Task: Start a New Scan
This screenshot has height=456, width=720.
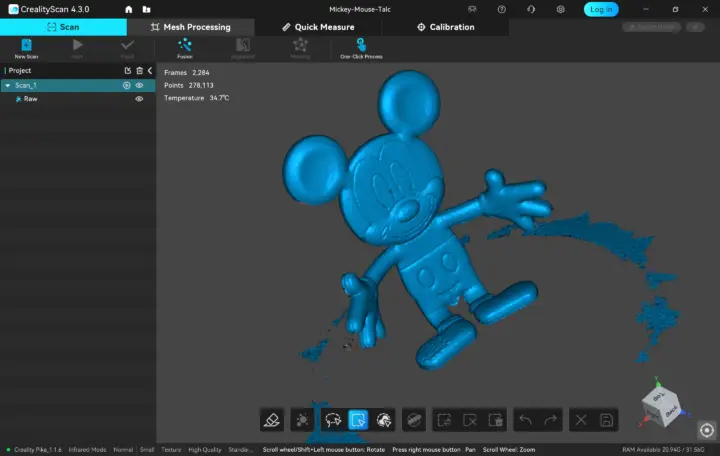Action: tap(26, 48)
